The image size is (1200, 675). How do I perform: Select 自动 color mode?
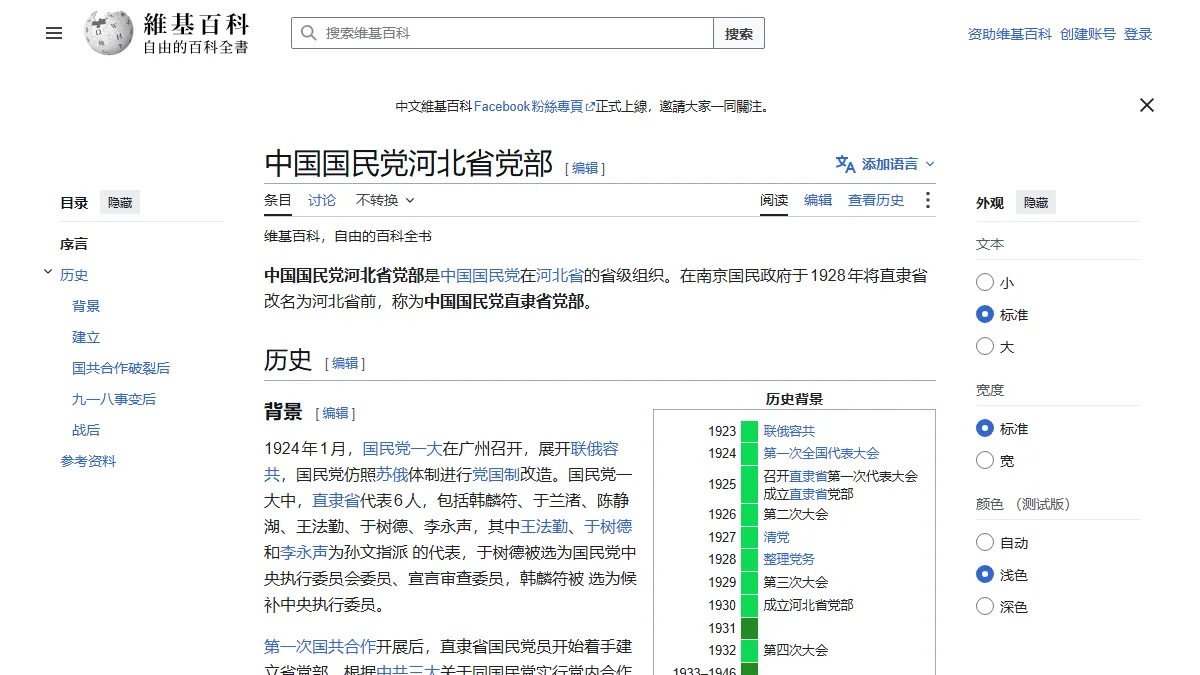click(x=985, y=543)
